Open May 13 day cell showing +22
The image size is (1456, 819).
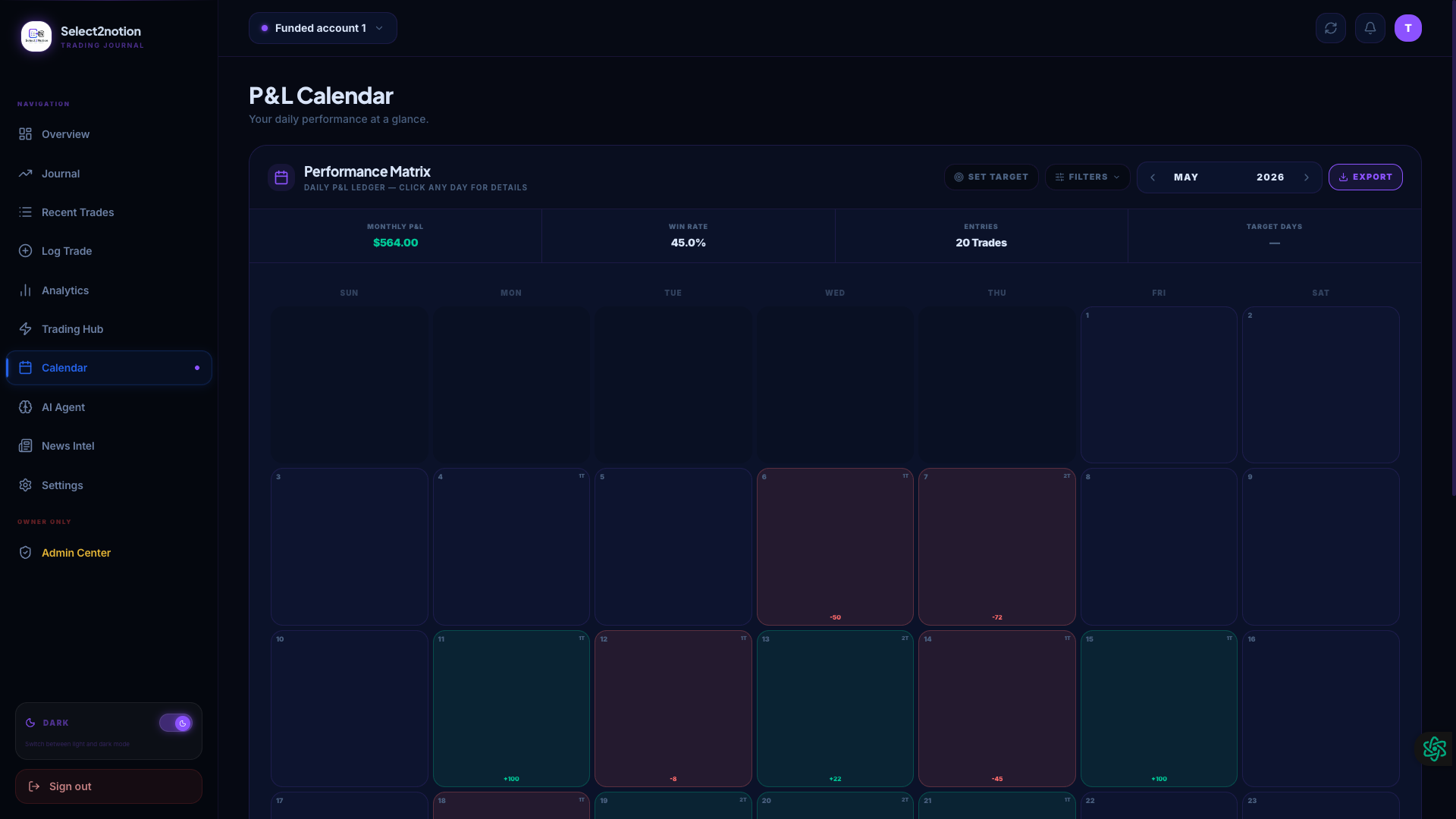[835, 708]
